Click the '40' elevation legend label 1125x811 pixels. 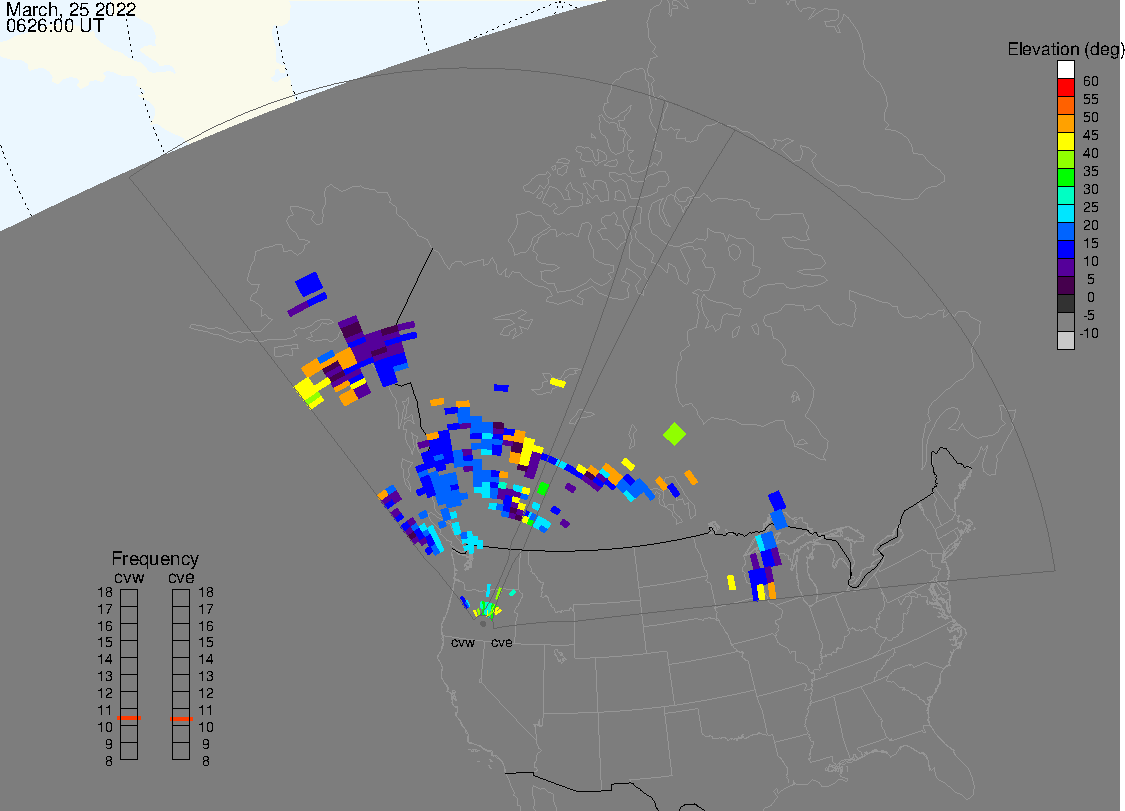(x=1091, y=153)
